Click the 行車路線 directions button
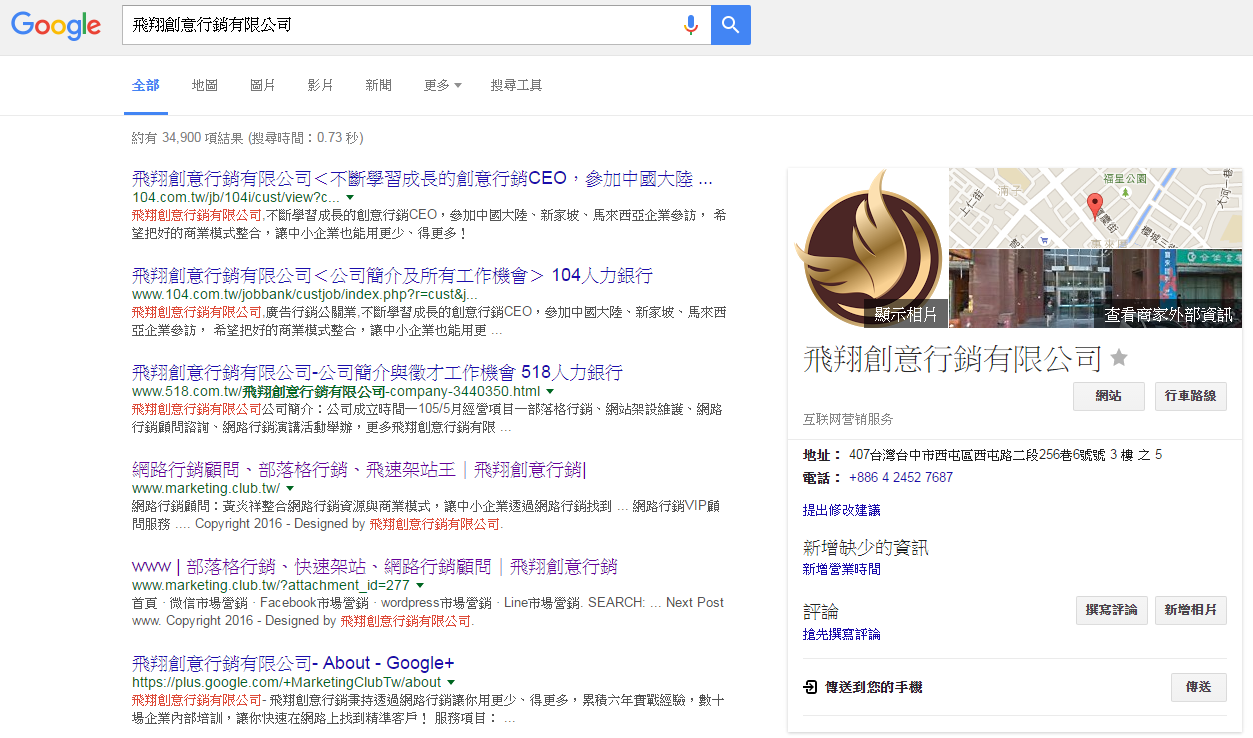The width and height of the screenshot is (1253, 738). [x=1191, y=396]
